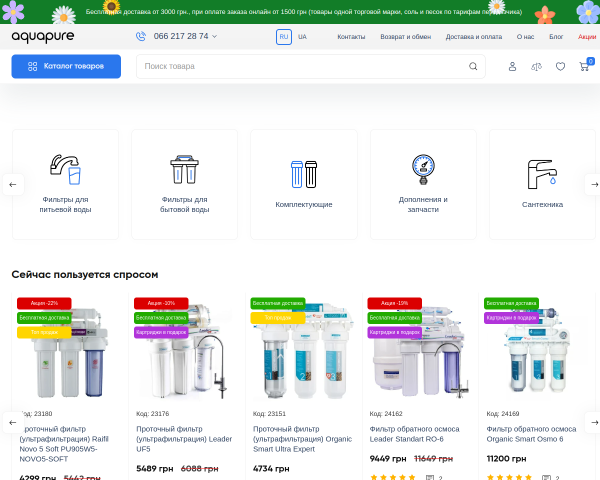Focus the Поиск товара search field
Image resolution: width=600 pixels, height=480 pixels.
[x=302, y=66]
